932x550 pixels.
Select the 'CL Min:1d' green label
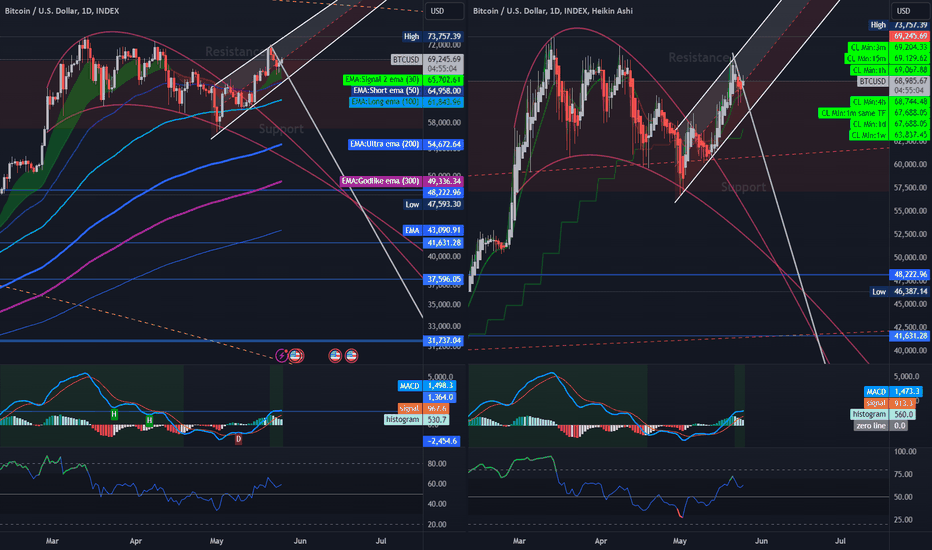tap(889, 124)
